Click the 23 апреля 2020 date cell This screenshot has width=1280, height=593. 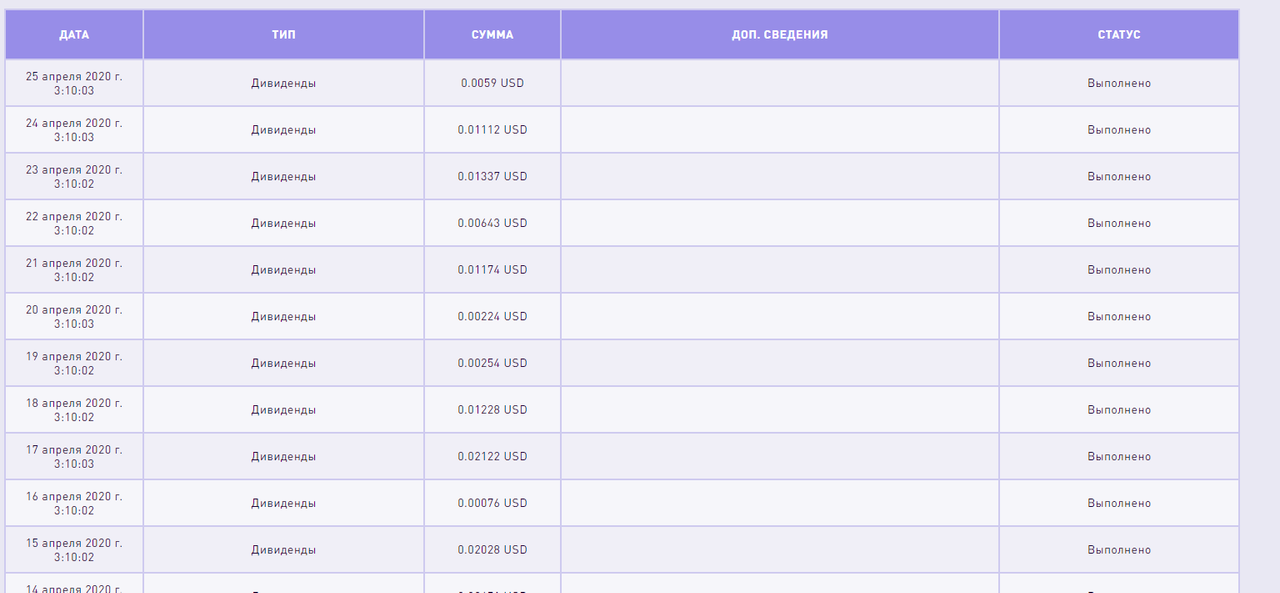pos(74,177)
